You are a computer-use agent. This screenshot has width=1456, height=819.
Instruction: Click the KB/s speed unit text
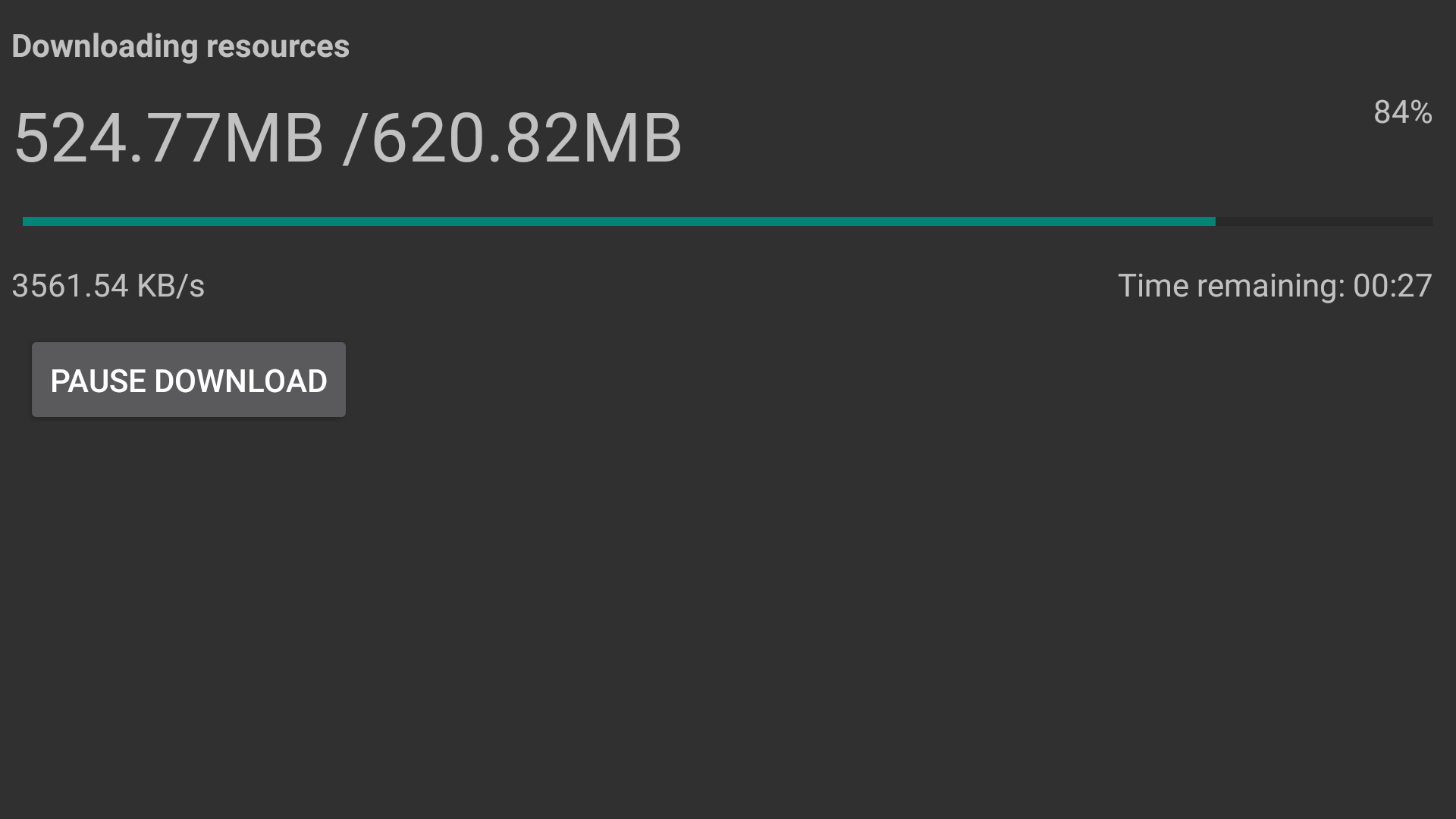171,286
